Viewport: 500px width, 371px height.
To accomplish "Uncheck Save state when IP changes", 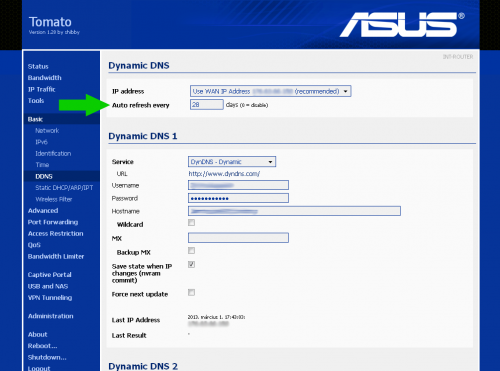I will pyautogui.click(x=191, y=264).
